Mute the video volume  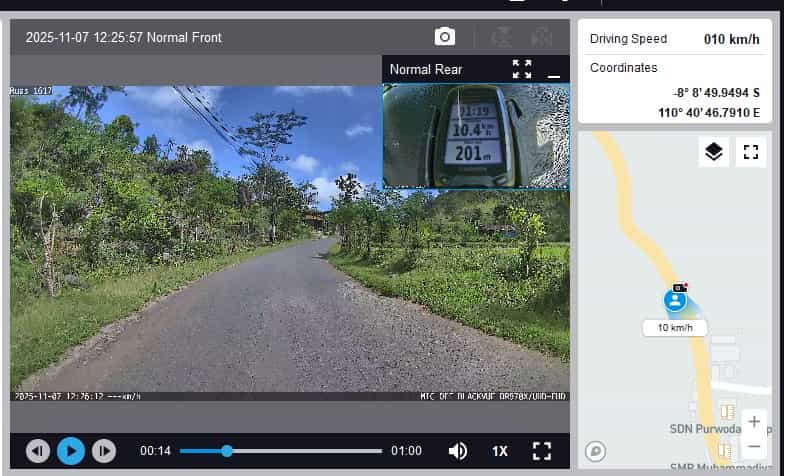click(x=457, y=451)
